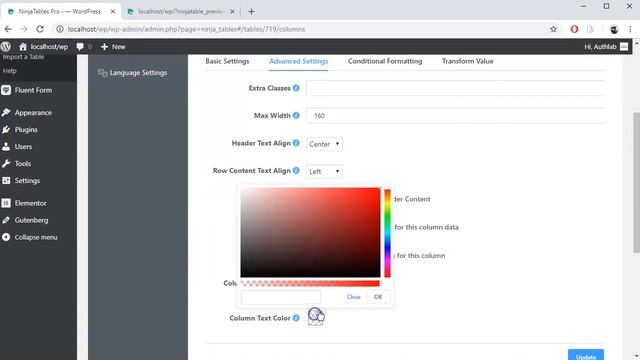Viewport: 640px width, 360px height.
Task: Switch to Transform Value tab
Action: (x=467, y=61)
